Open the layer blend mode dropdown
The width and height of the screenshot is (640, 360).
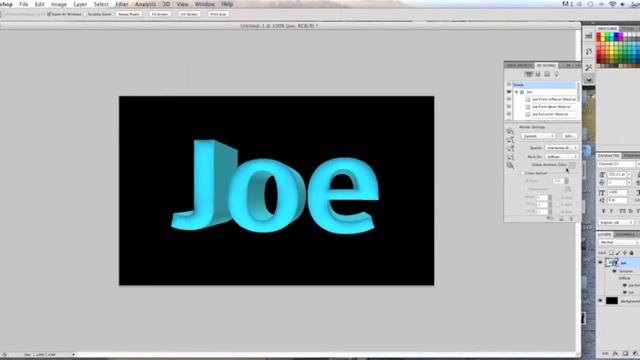point(618,242)
